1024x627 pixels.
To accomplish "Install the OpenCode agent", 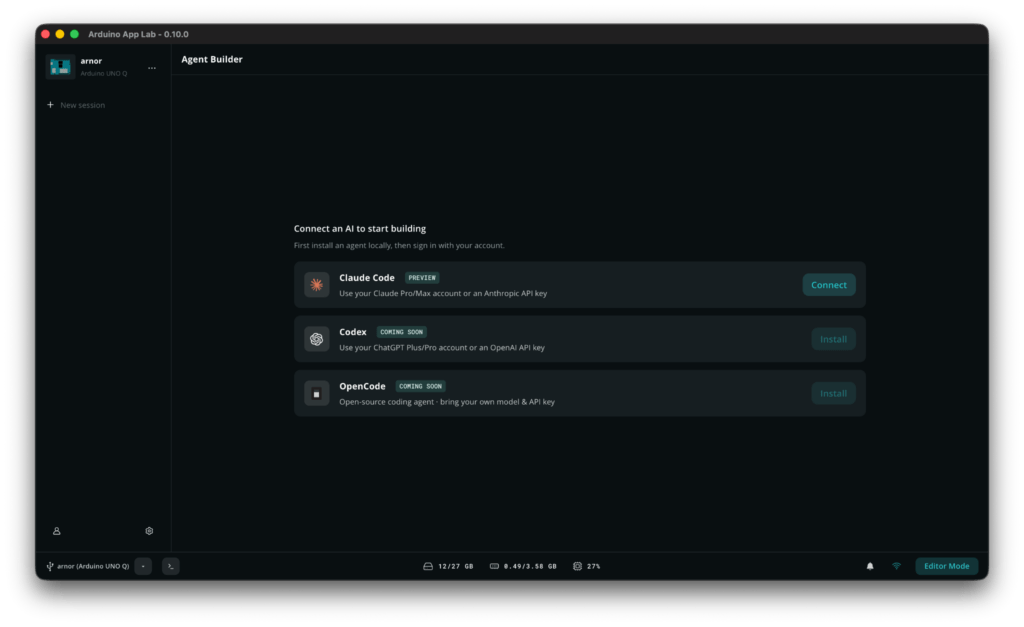I will click(x=833, y=394).
